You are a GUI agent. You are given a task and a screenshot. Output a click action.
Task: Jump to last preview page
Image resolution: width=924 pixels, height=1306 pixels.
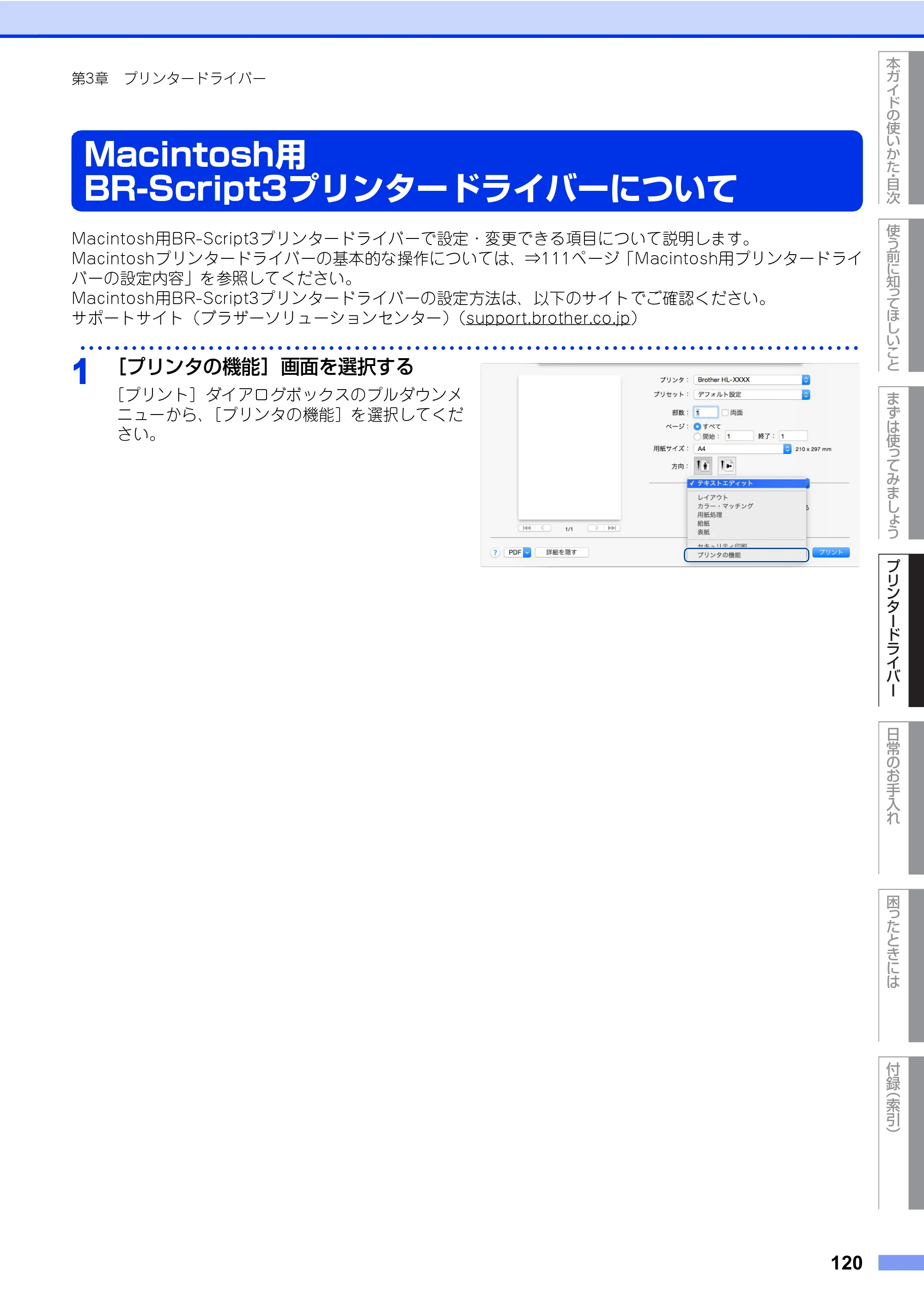[x=612, y=528]
